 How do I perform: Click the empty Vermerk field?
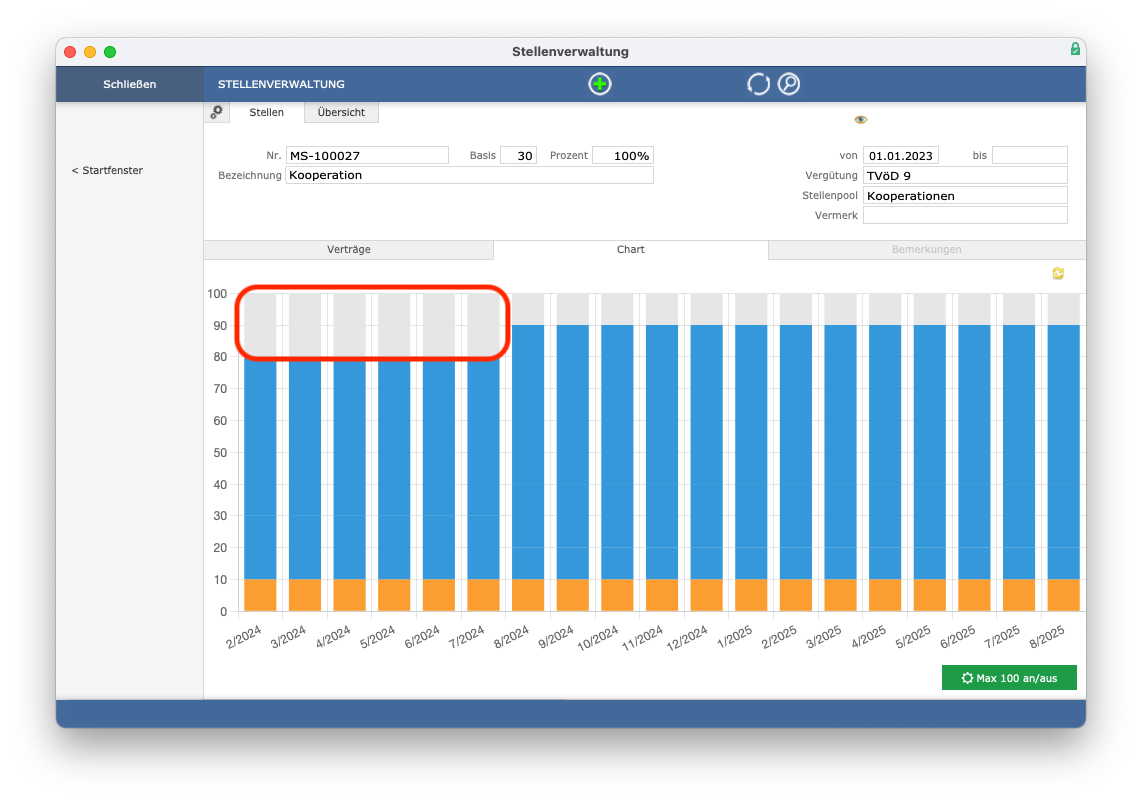965,215
